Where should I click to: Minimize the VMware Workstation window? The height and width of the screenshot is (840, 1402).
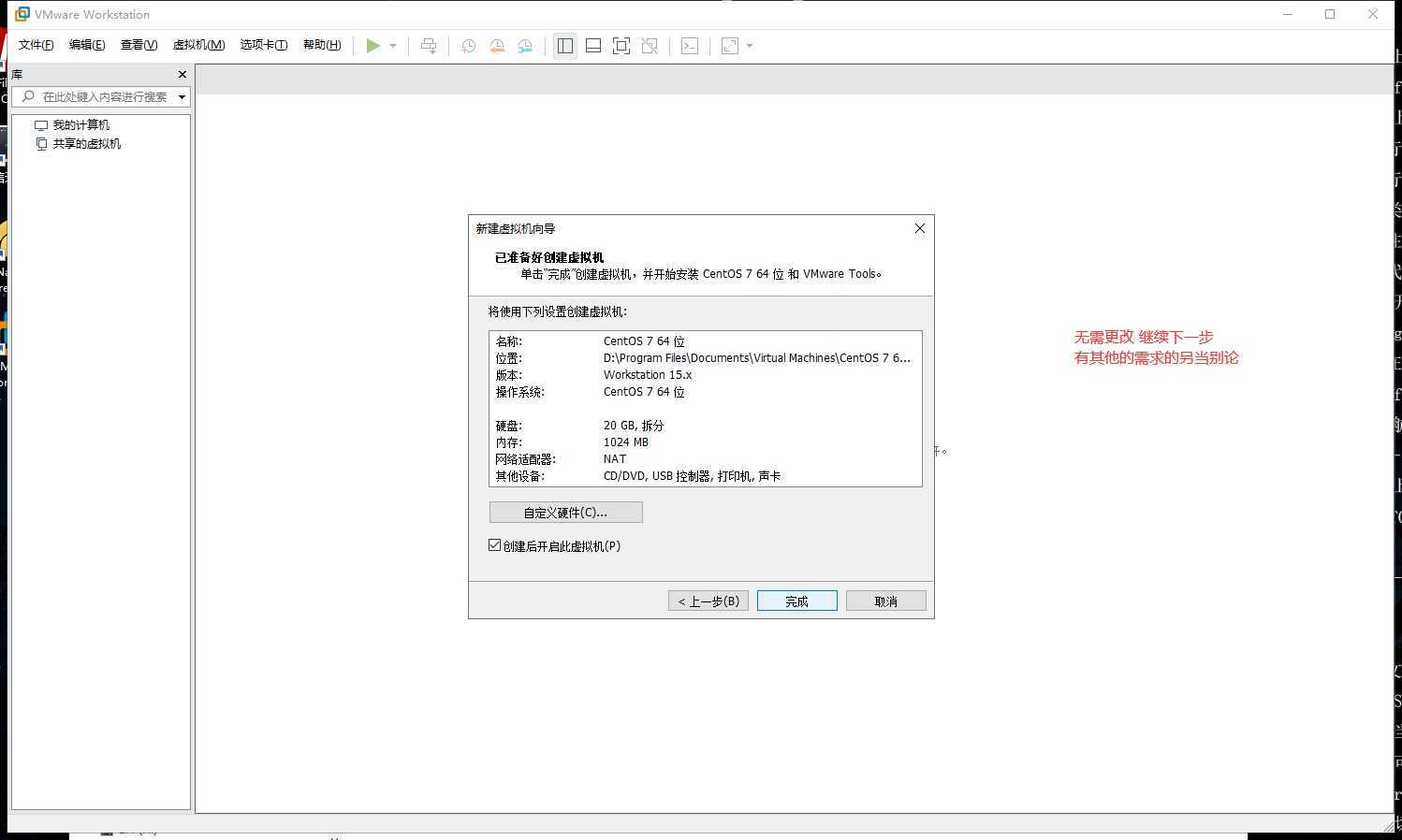tap(1288, 14)
